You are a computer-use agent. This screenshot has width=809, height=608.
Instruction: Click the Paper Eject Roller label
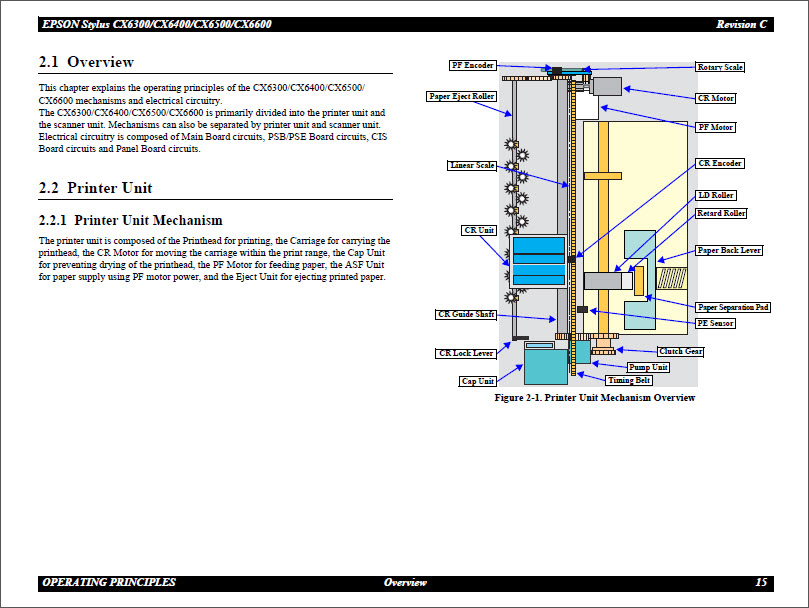[461, 96]
